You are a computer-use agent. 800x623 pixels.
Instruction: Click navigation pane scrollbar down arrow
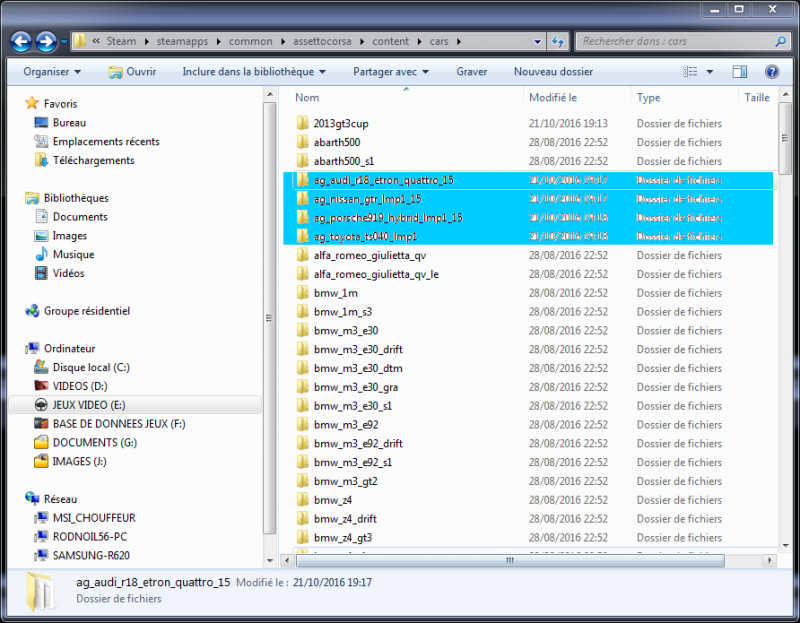point(270,561)
